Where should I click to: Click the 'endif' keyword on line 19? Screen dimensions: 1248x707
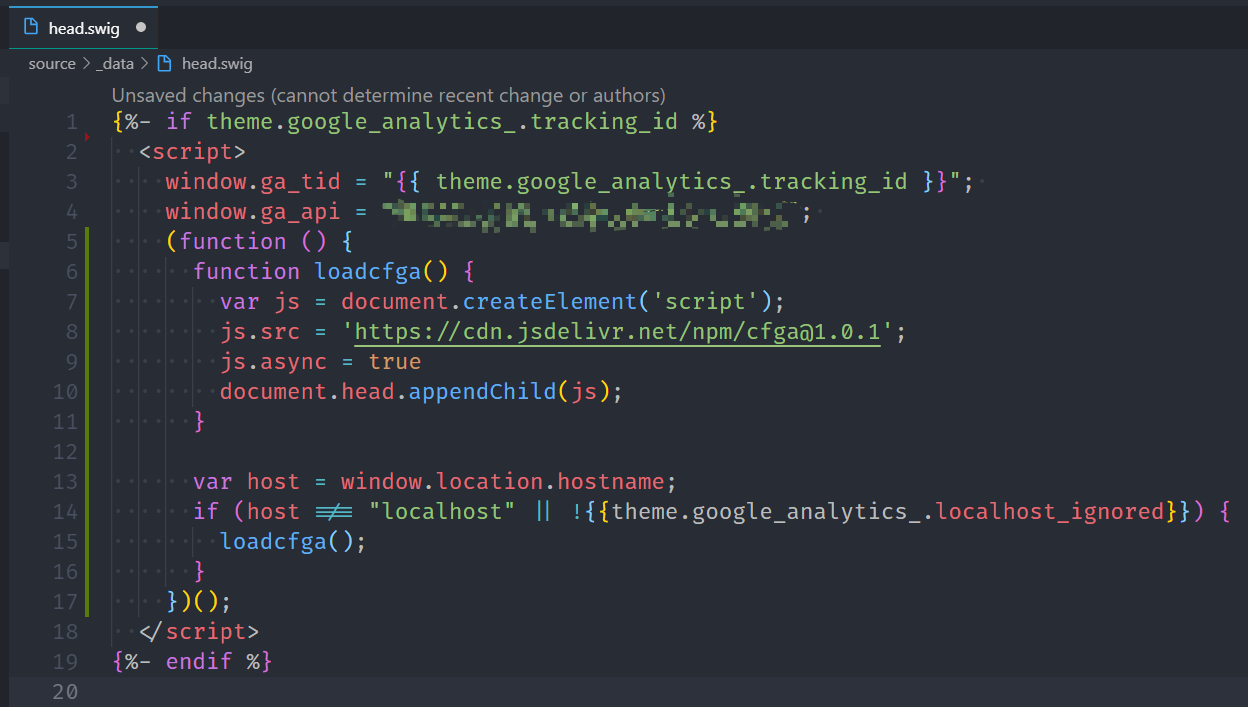tap(199, 662)
